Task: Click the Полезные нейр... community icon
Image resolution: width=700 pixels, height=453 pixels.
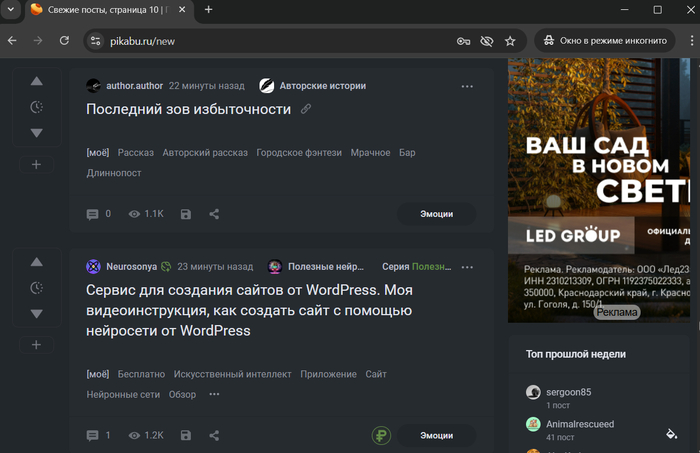Action: pyautogui.click(x=275, y=267)
